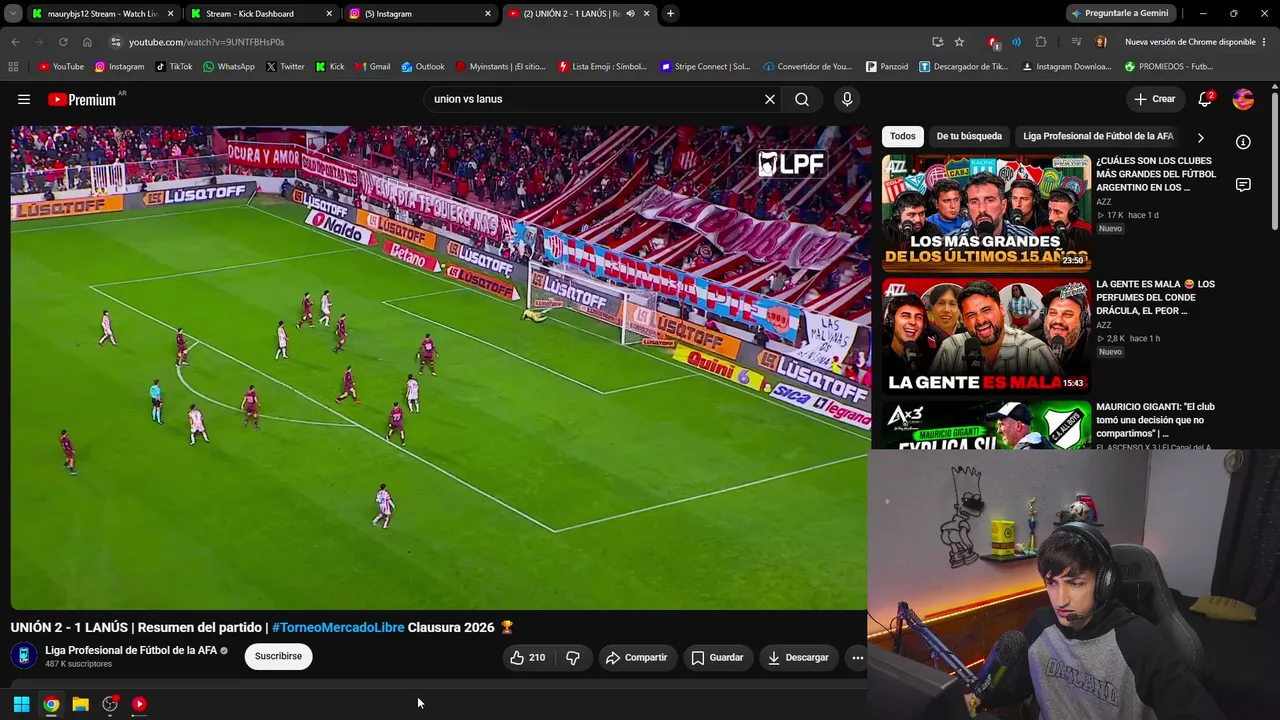The image size is (1280, 720).
Task: Open the info icon beside the sidebar
Action: [1243, 142]
